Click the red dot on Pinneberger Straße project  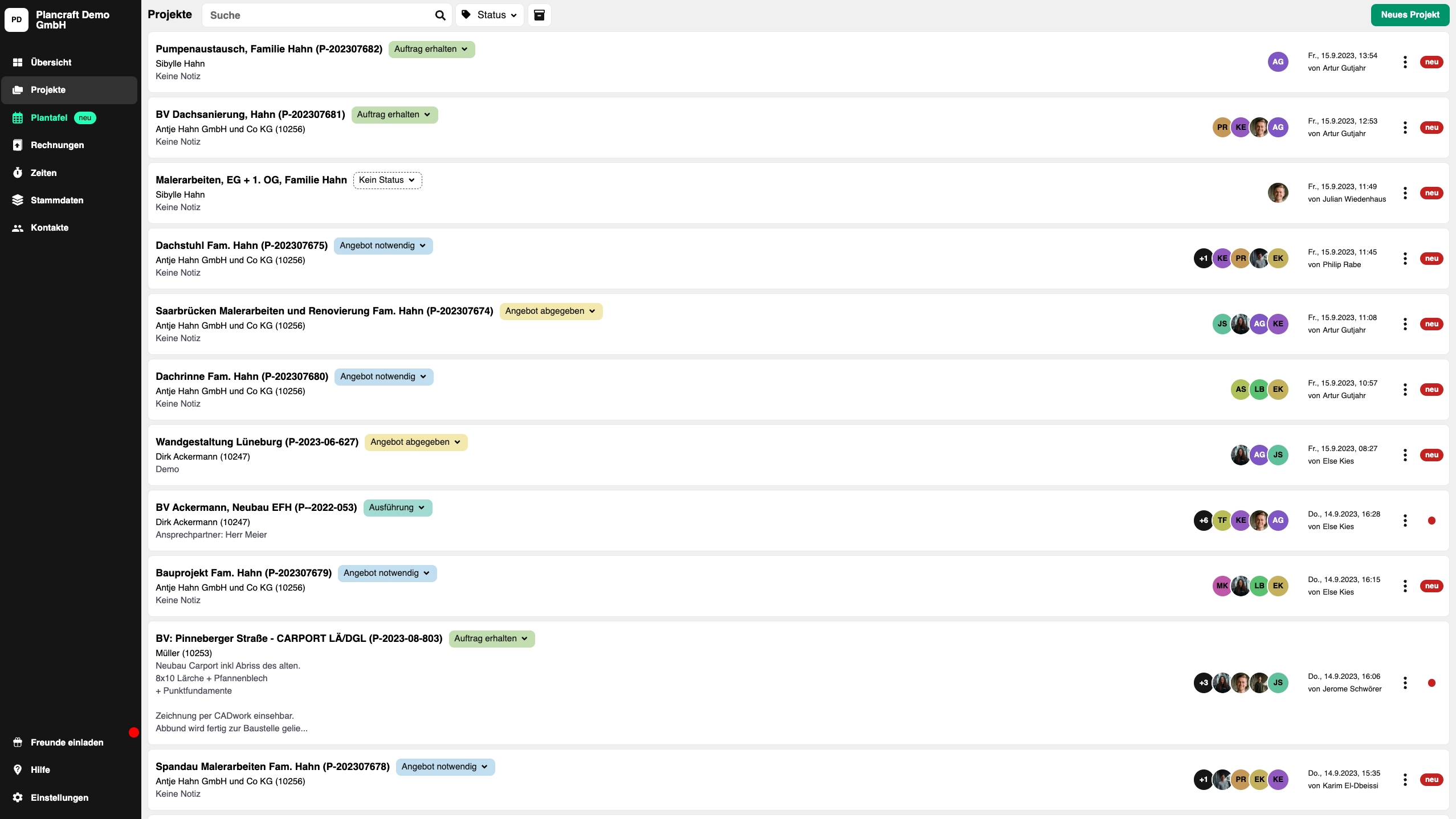point(1431,683)
